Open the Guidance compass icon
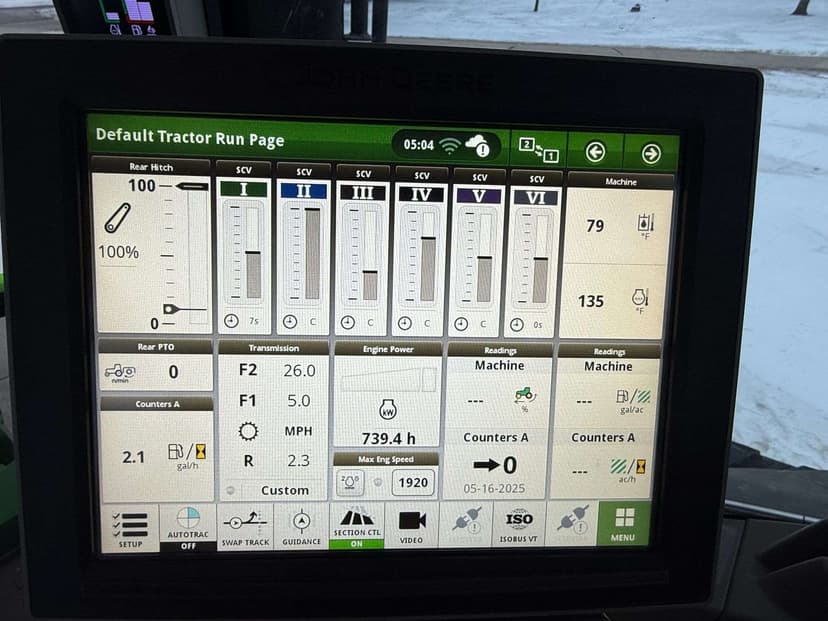828x621 pixels. [x=301, y=526]
